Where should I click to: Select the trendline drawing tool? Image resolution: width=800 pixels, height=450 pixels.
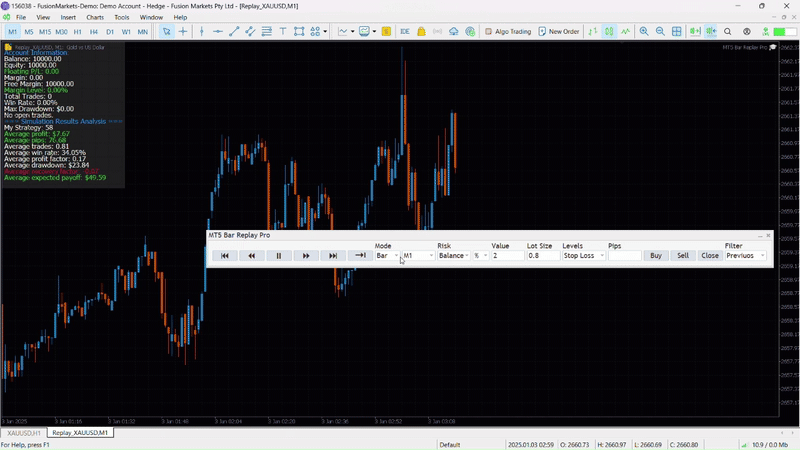[234, 32]
